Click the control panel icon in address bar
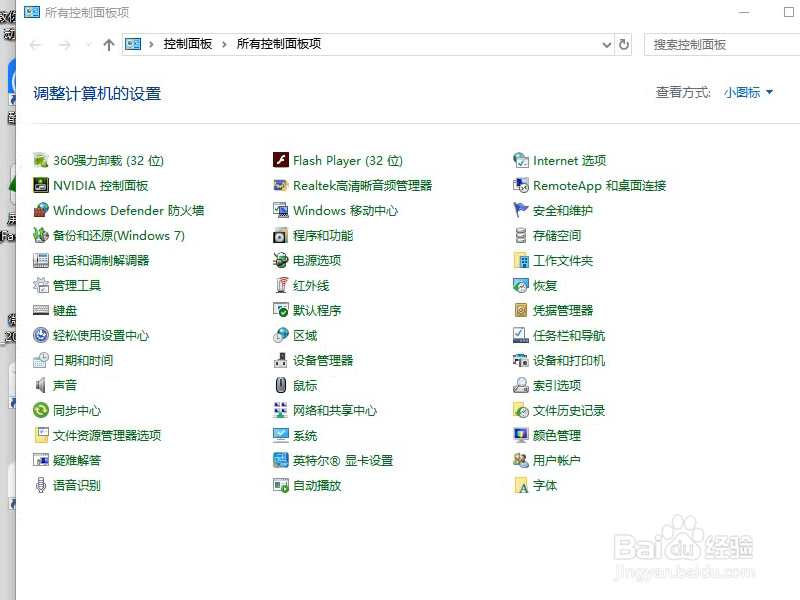Screen dimensions: 800x600 coord(133,44)
